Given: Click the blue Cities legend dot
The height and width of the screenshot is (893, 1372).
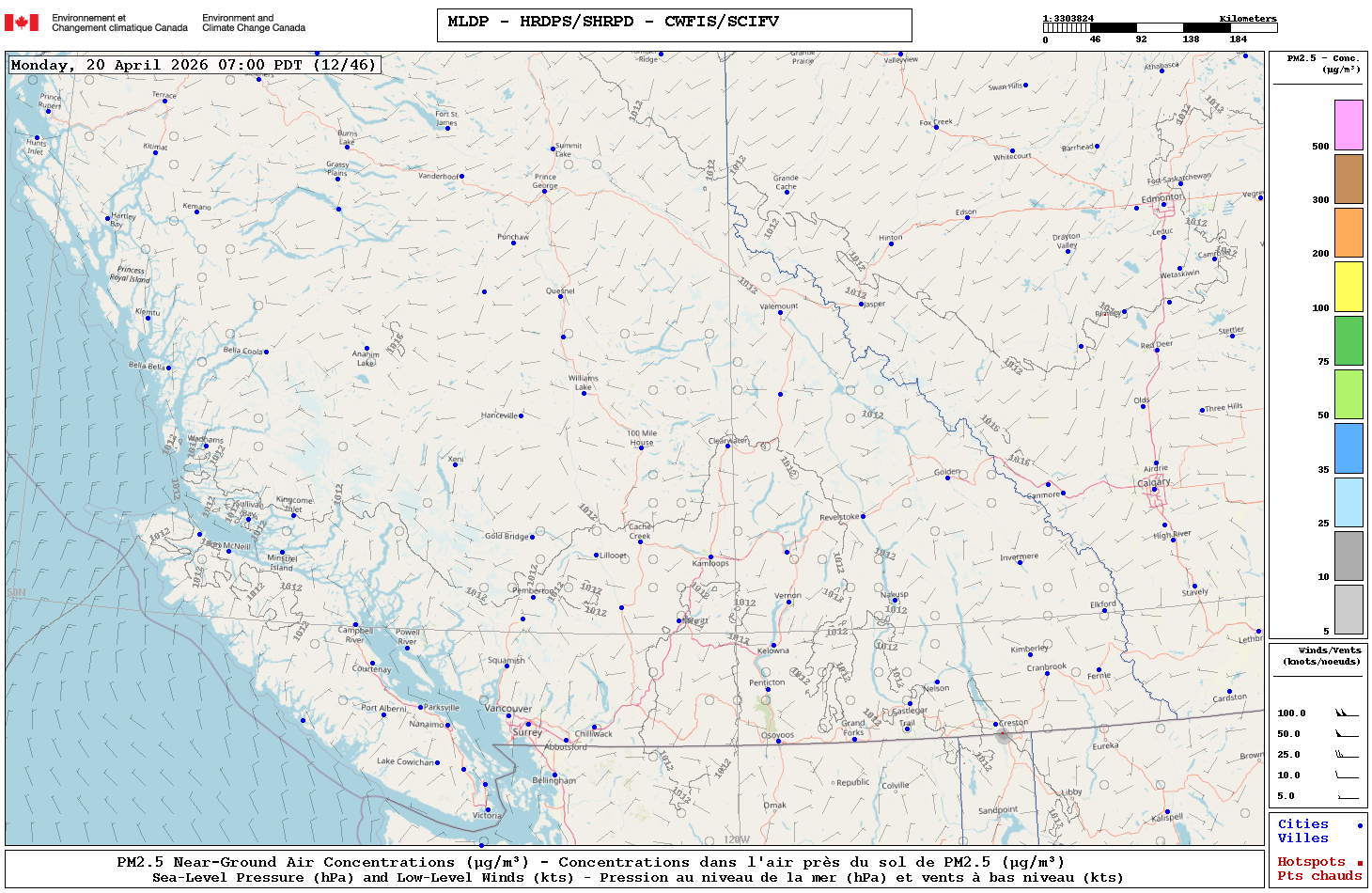Looking at the screenshot, I should pos(1359,825).
